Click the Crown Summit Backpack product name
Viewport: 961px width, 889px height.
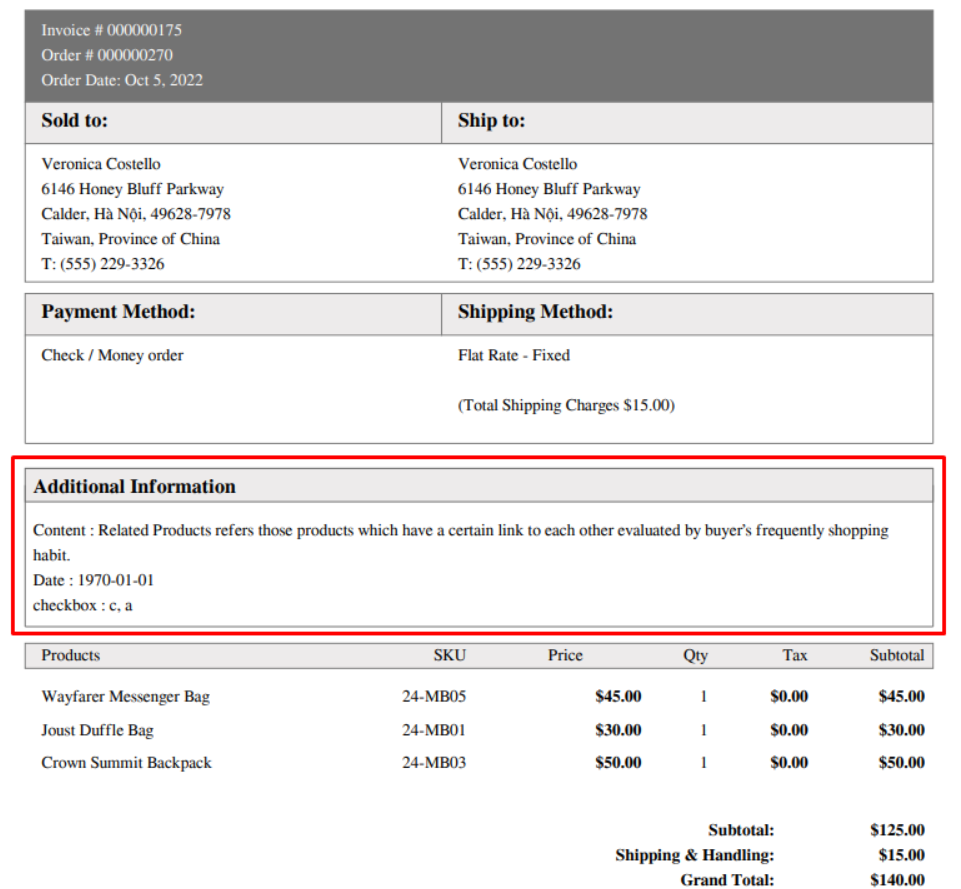(x=126, y=763)
